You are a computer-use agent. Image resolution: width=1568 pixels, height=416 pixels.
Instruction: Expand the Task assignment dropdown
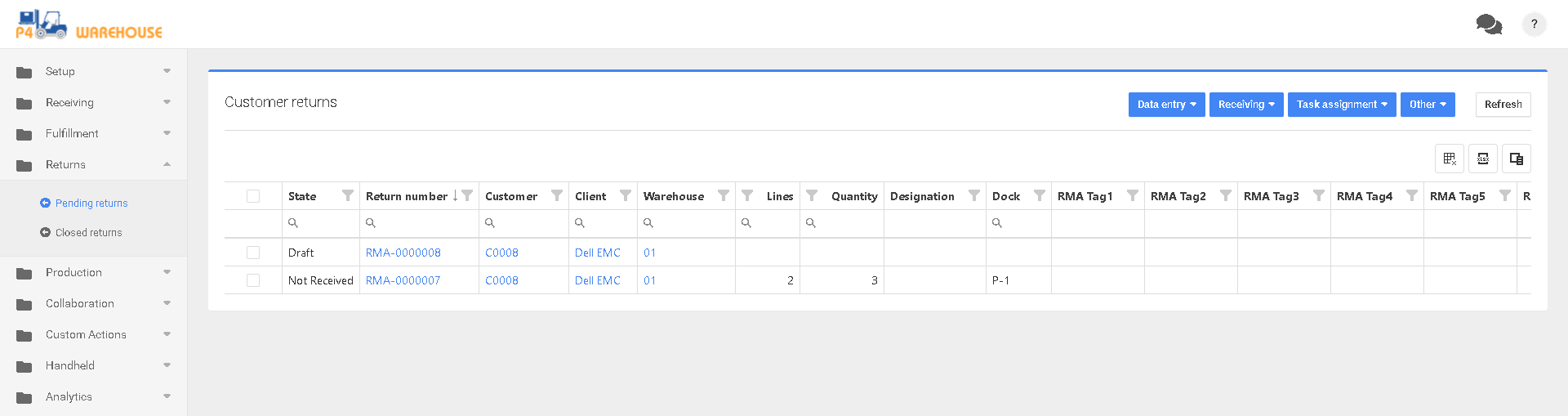pyautogui.click(x=1342, y=105)
